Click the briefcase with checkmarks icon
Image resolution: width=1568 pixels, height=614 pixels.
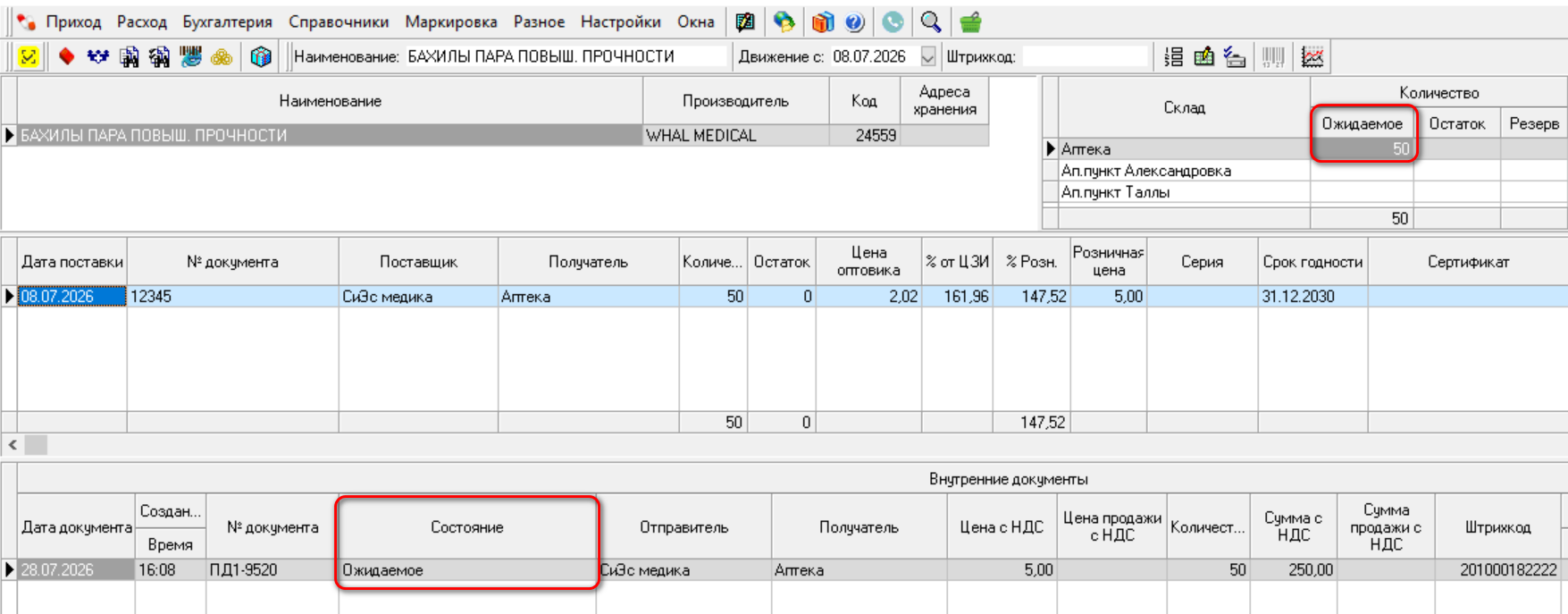coord(1235,57)
